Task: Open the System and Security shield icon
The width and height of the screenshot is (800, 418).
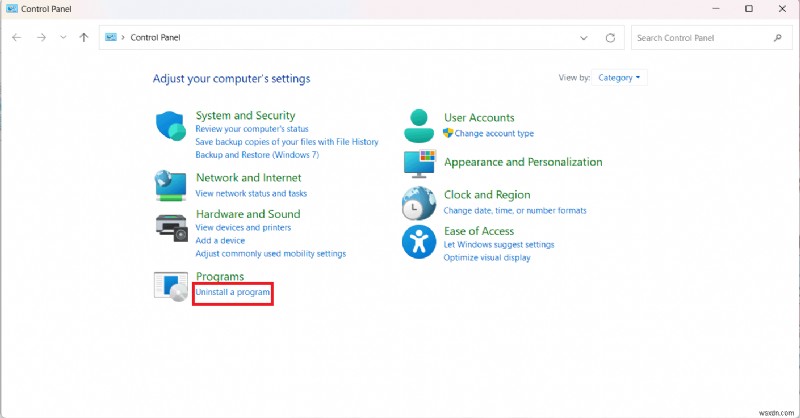Action: coord(170,126)
